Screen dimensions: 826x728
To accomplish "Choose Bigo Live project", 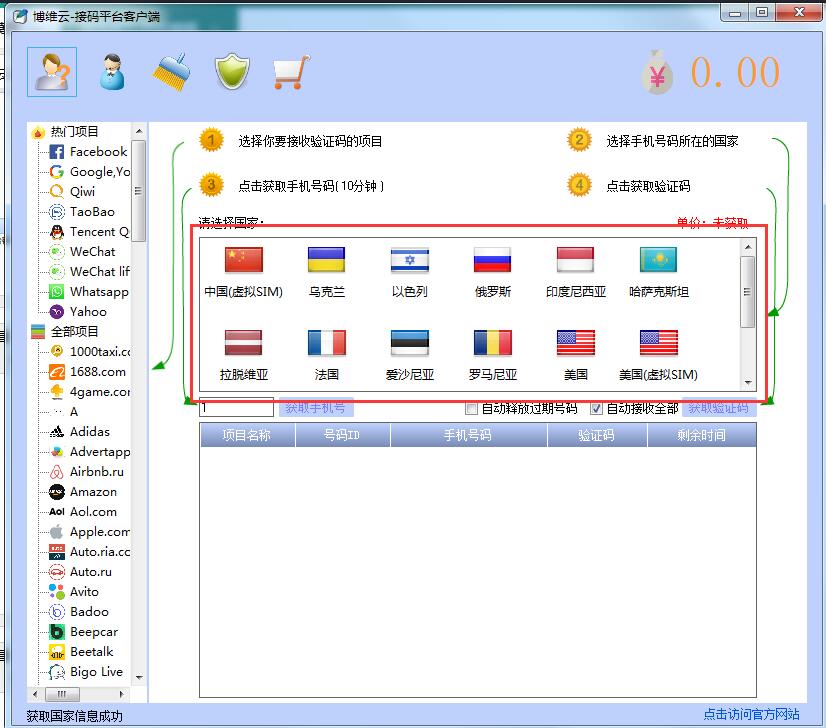I will click(86, 672).
